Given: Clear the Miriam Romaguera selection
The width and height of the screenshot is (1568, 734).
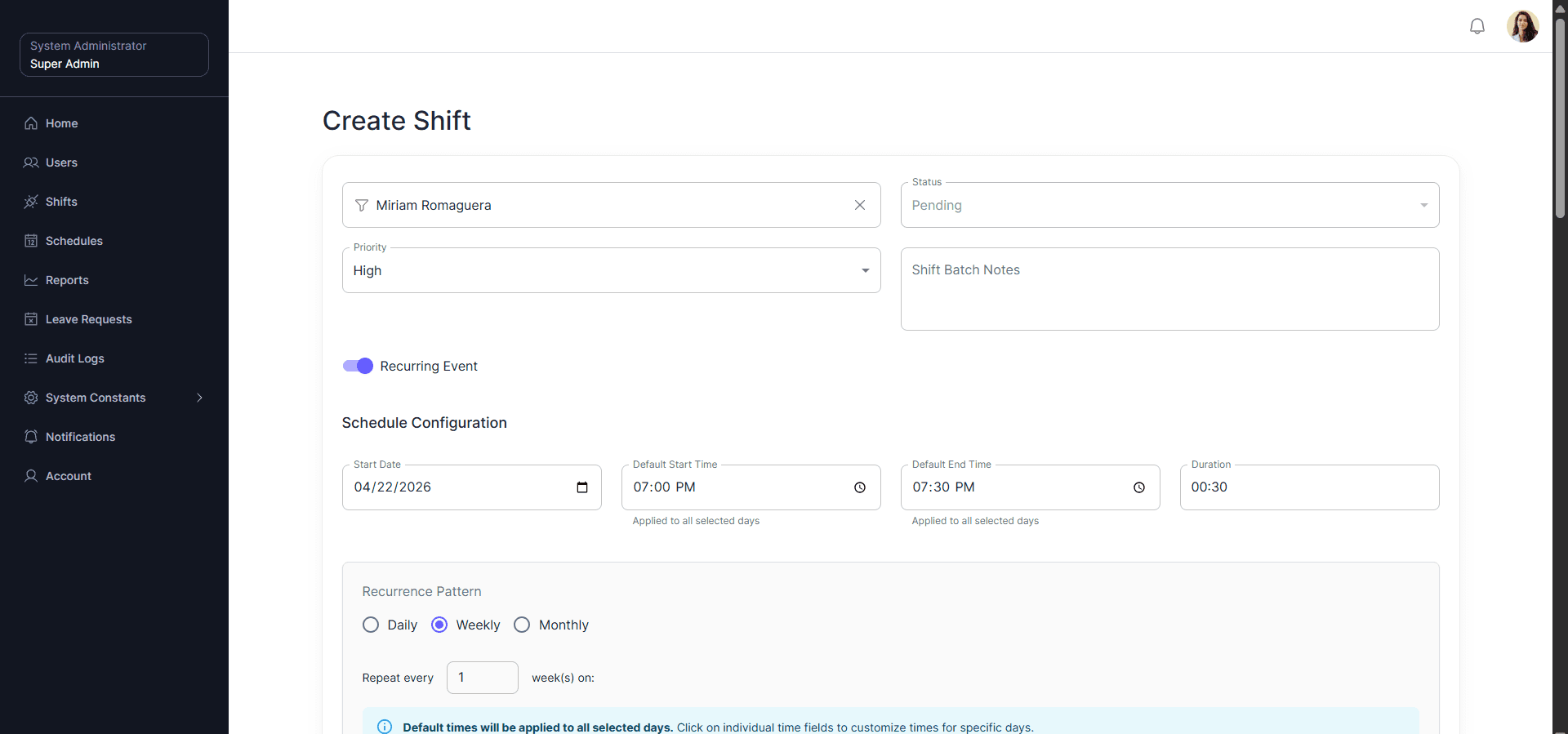Looking at the screenshot, I should (860, 205).
